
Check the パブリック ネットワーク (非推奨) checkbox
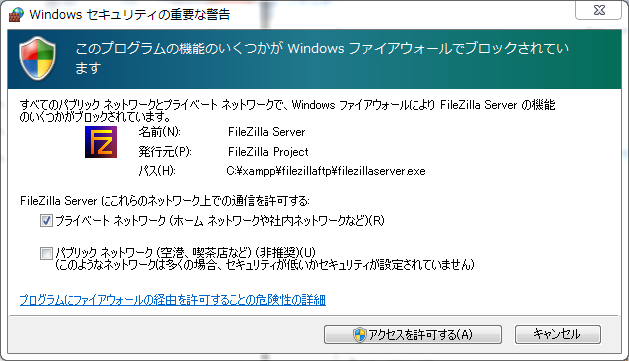(x=46, y=253)
